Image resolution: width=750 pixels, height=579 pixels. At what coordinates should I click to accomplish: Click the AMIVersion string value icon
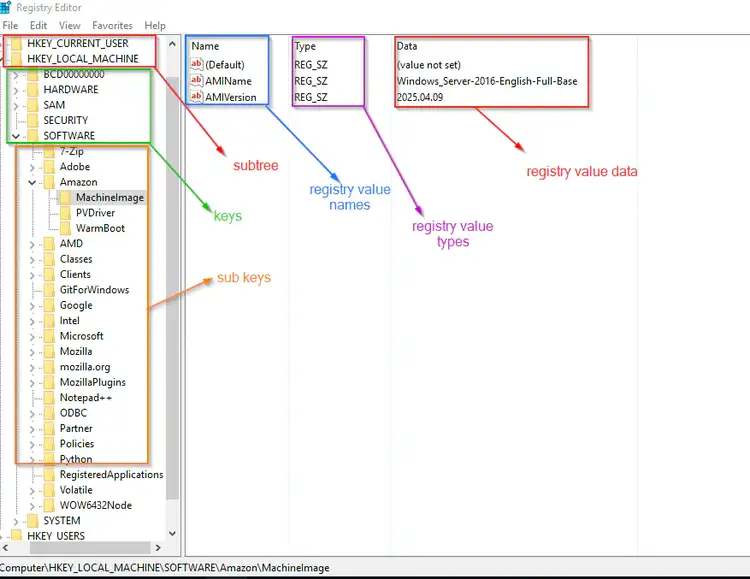click(x=197, y=98)
